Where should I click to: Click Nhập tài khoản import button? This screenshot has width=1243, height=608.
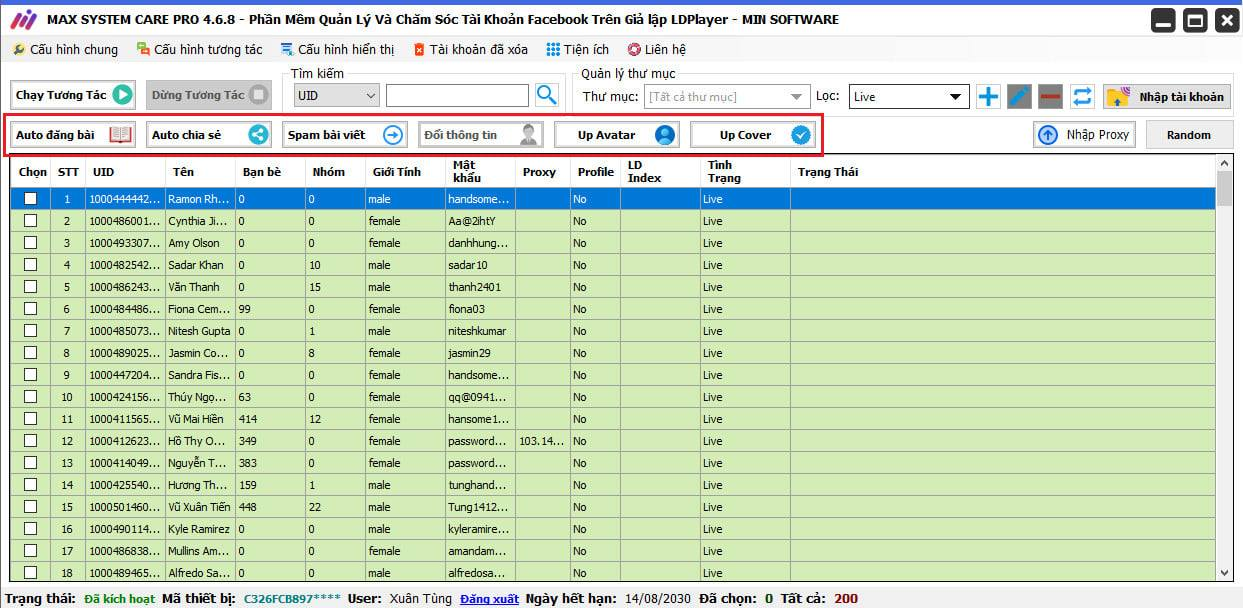pyautogui.click(x=1167, y=97)
